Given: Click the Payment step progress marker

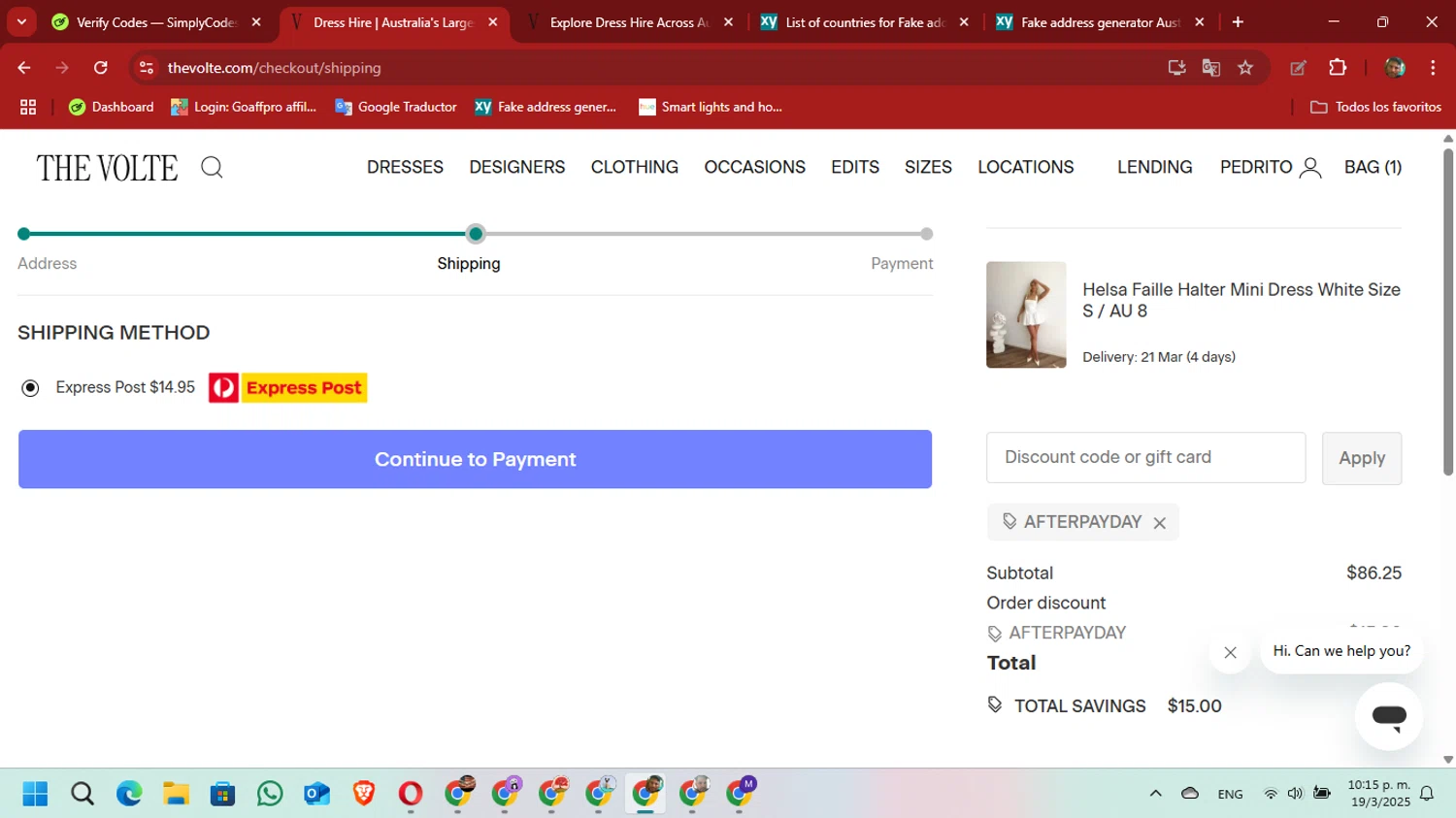Looking at the screenshot, I should [927, 234].
